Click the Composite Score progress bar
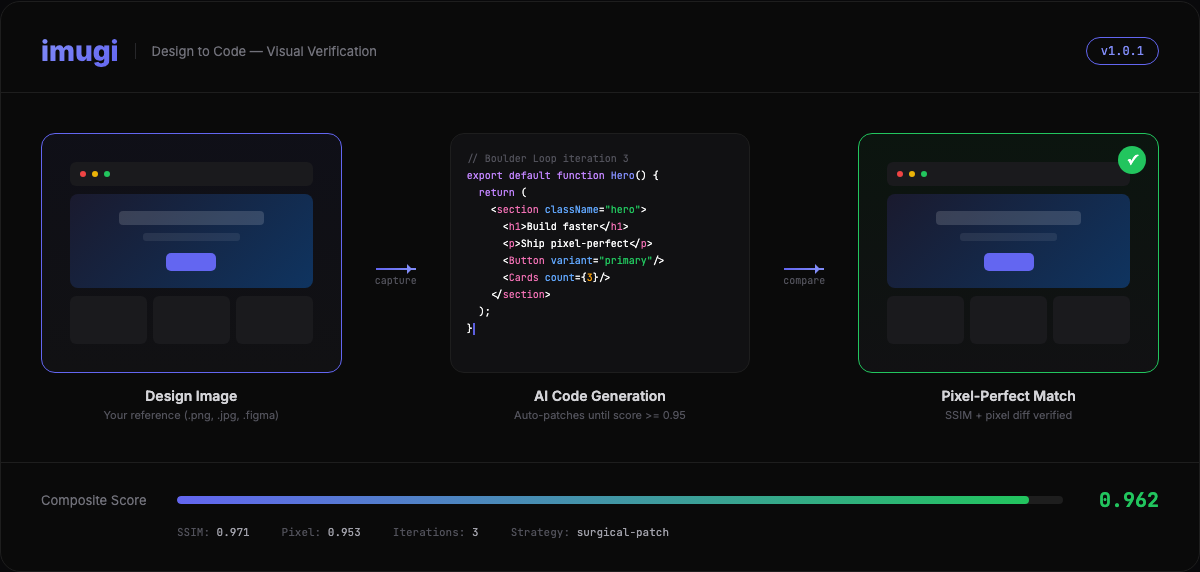Viewport: 1200px width, 572px height. (x=620, y=500)
